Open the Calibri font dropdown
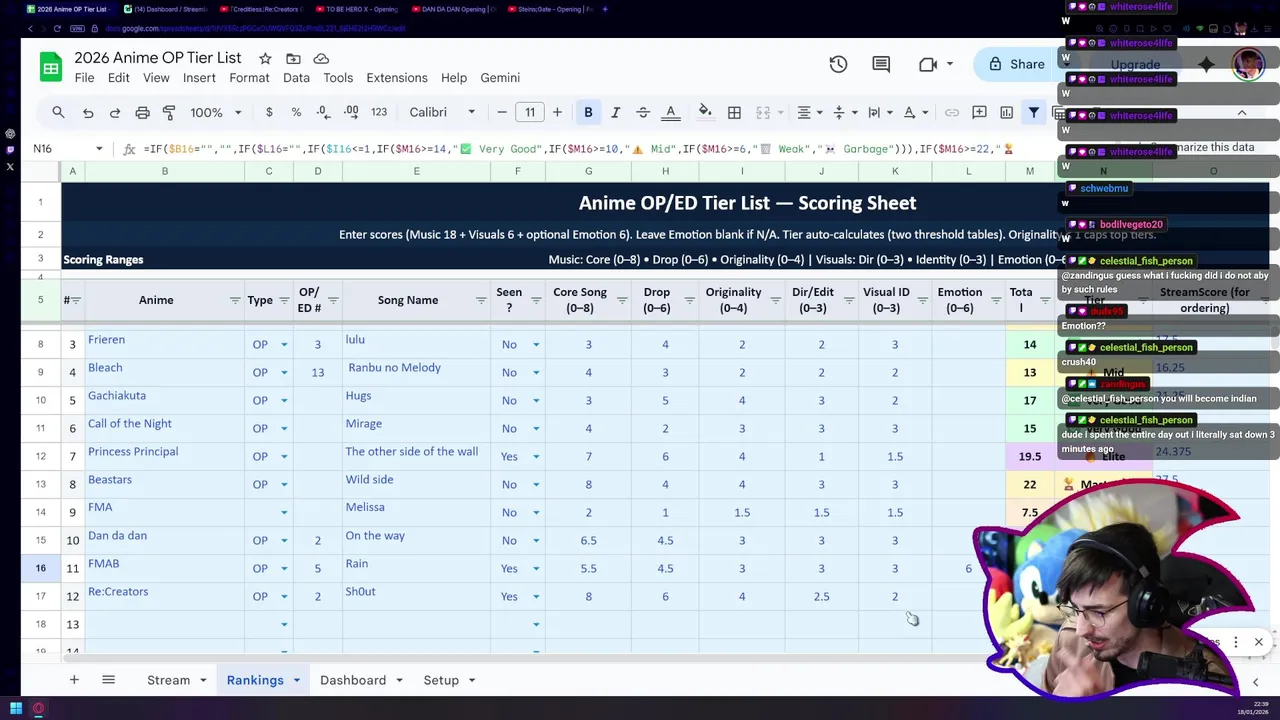The image size is (1280, 720). tap(441, 112)
